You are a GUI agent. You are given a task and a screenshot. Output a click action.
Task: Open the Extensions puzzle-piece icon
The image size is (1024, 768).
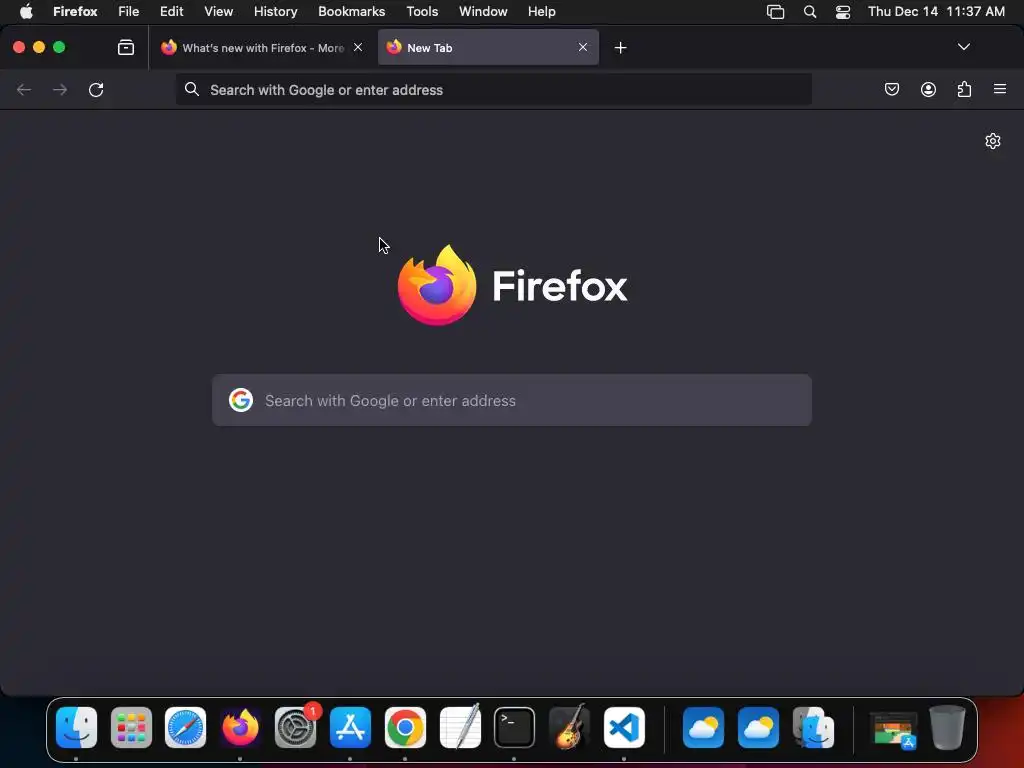964,89
